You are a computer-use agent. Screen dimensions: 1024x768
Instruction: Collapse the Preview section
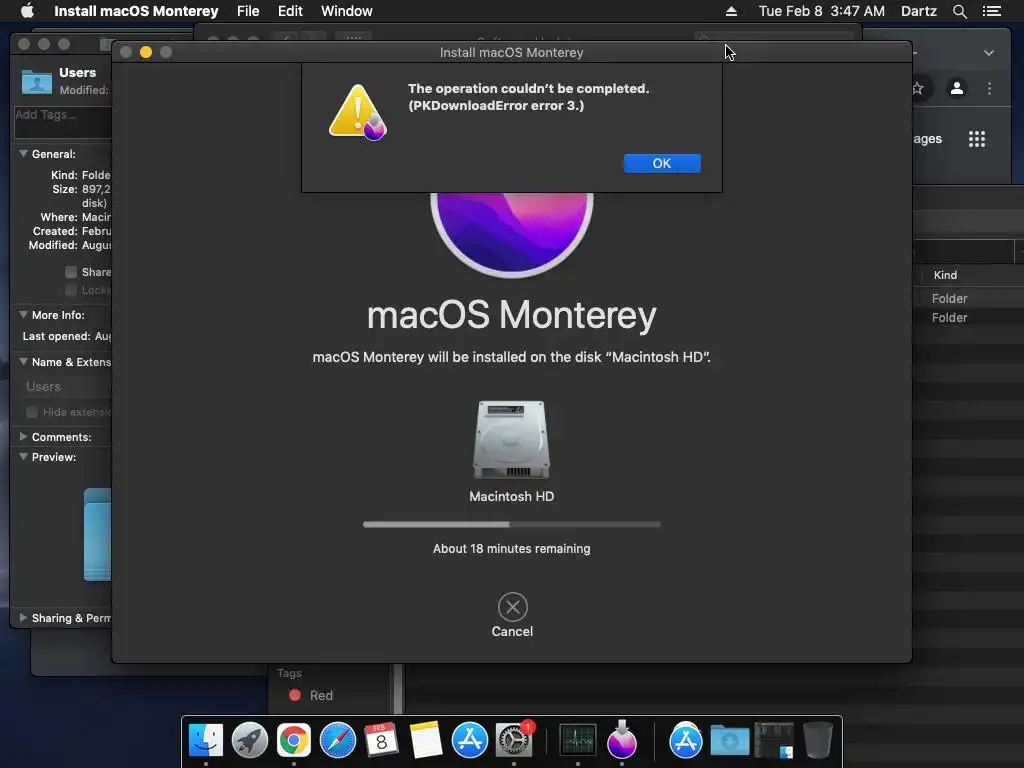point(24,457)
